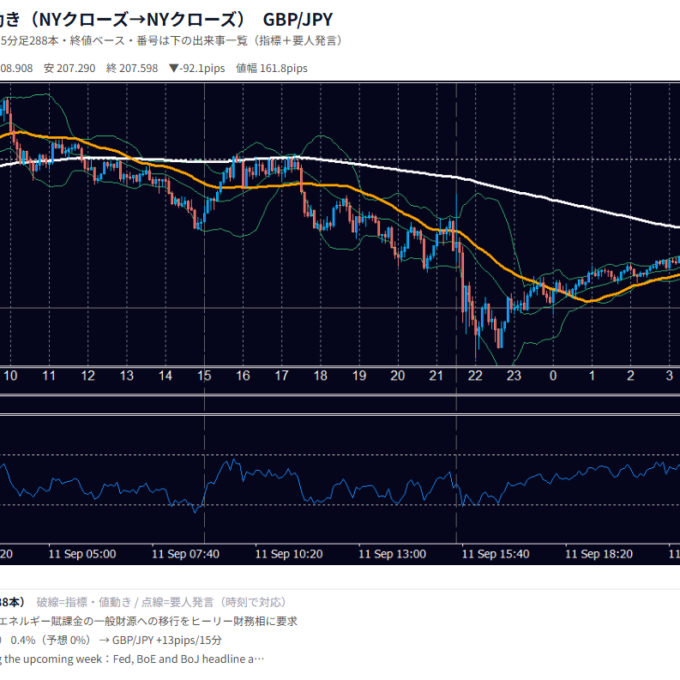Click hour label 13 on chart axis
The height and width of the screenshot is (680, 680).
click(127, 376)
